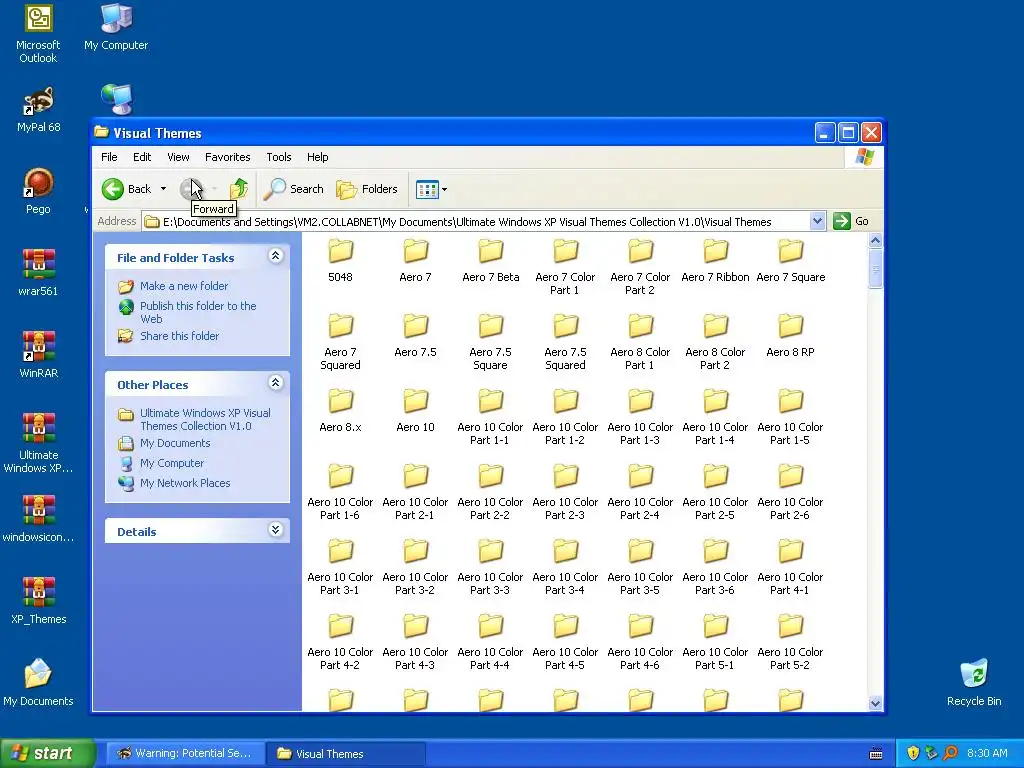Collapse the File and Folder Tasks panel
The image size is (1024, 768).
(x=276, y=256)
